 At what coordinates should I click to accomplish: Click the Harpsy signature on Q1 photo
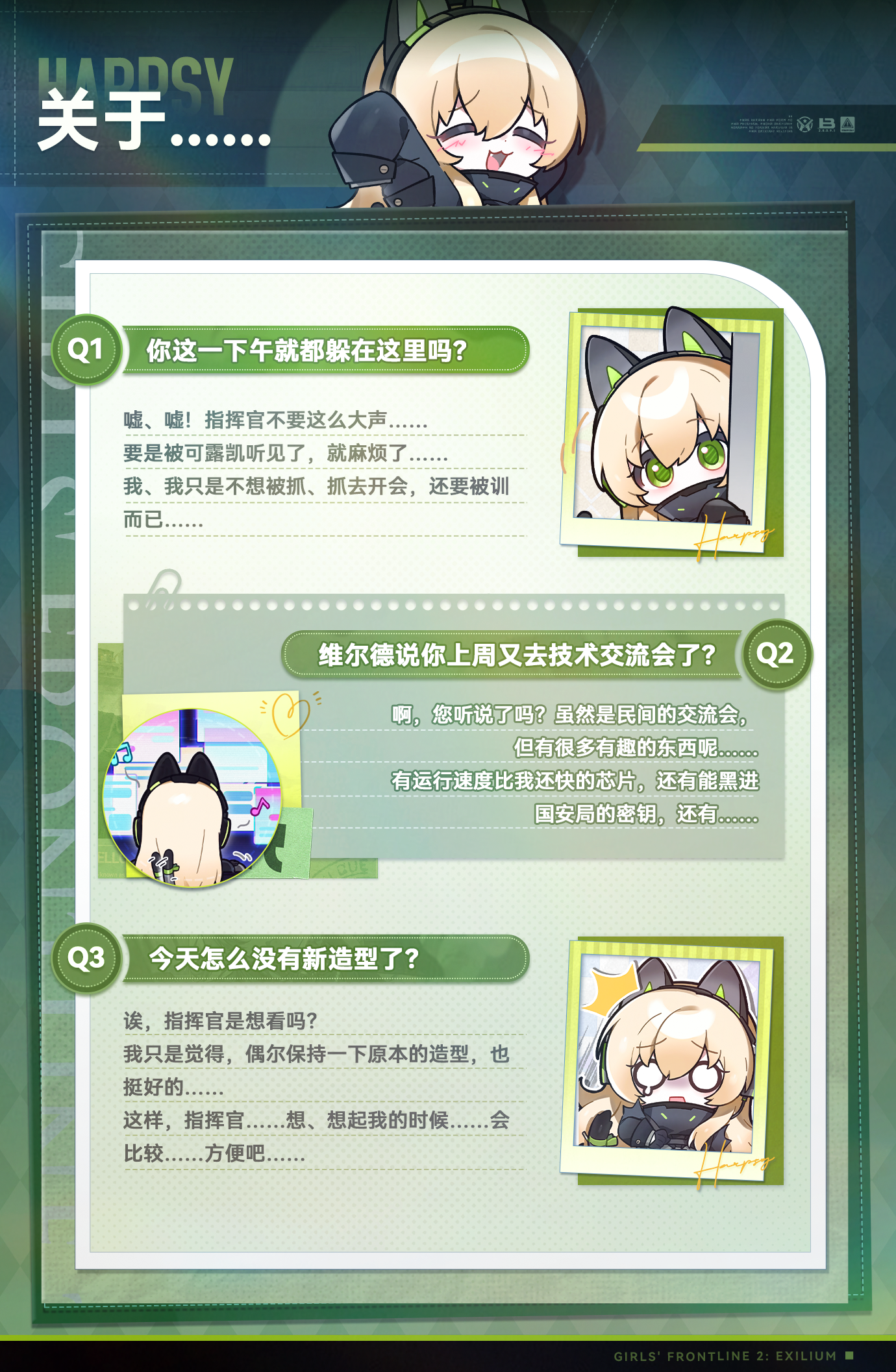pos(734,537)
